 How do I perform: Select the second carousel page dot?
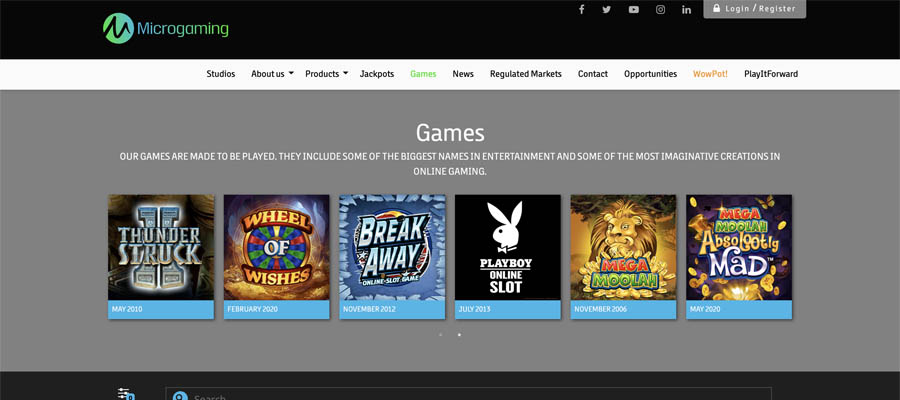point(459,335)
